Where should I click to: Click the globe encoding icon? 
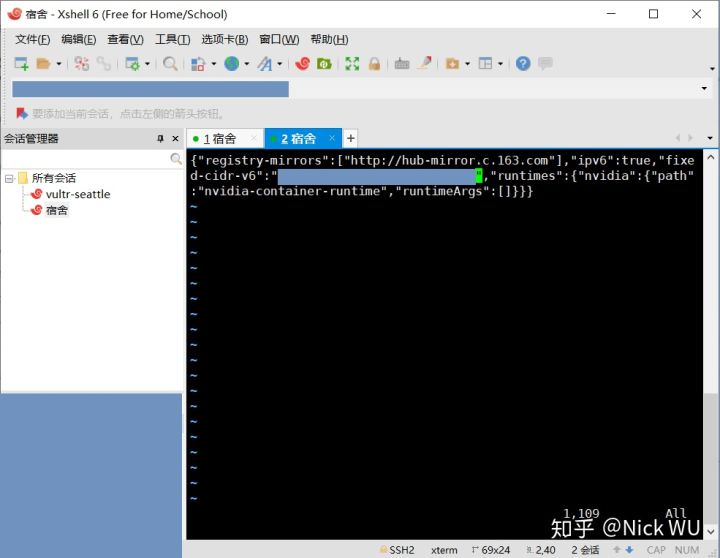click(231, 63)
